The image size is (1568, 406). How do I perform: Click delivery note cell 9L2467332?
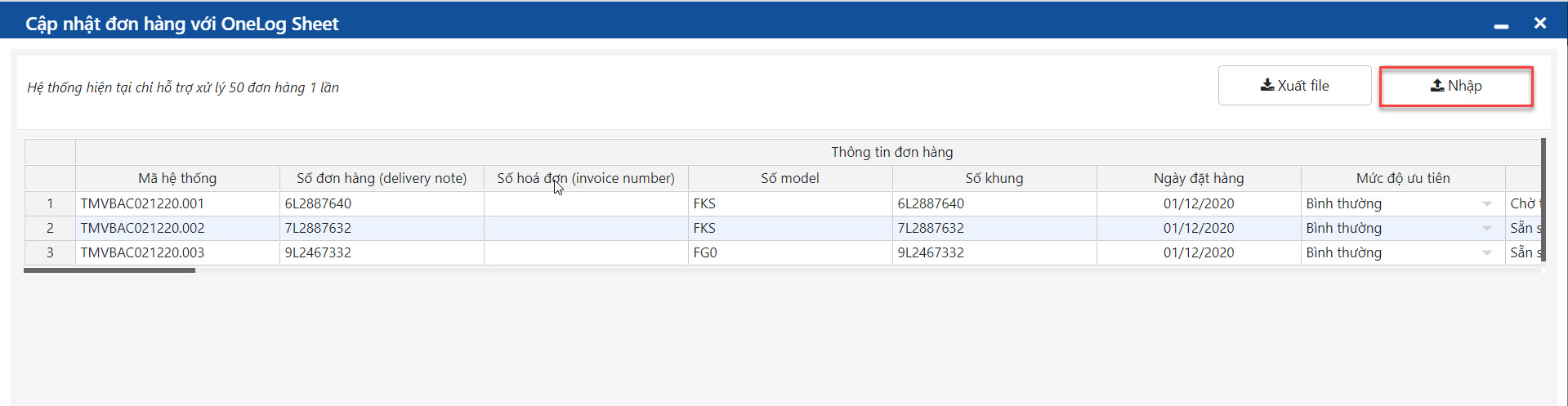pyautogui.click(x=382, y=252)
